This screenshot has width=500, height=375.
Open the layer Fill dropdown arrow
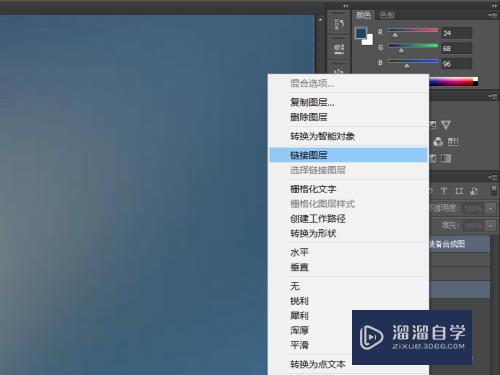click(490, 226)
